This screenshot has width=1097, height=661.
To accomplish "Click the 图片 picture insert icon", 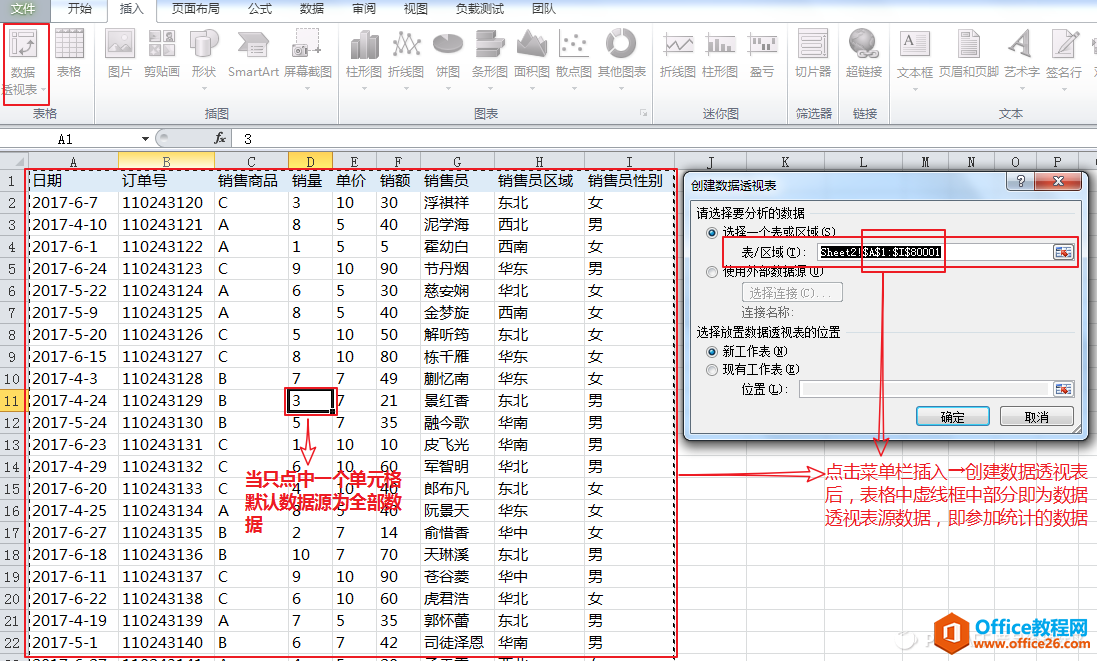I will pos(120,52).
